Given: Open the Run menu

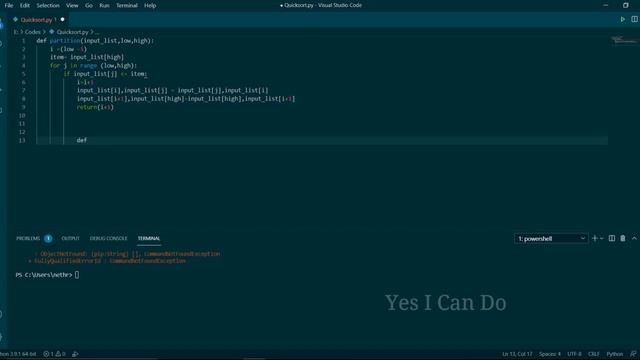Looking at the screenshot, I should [x=104, y=5].
